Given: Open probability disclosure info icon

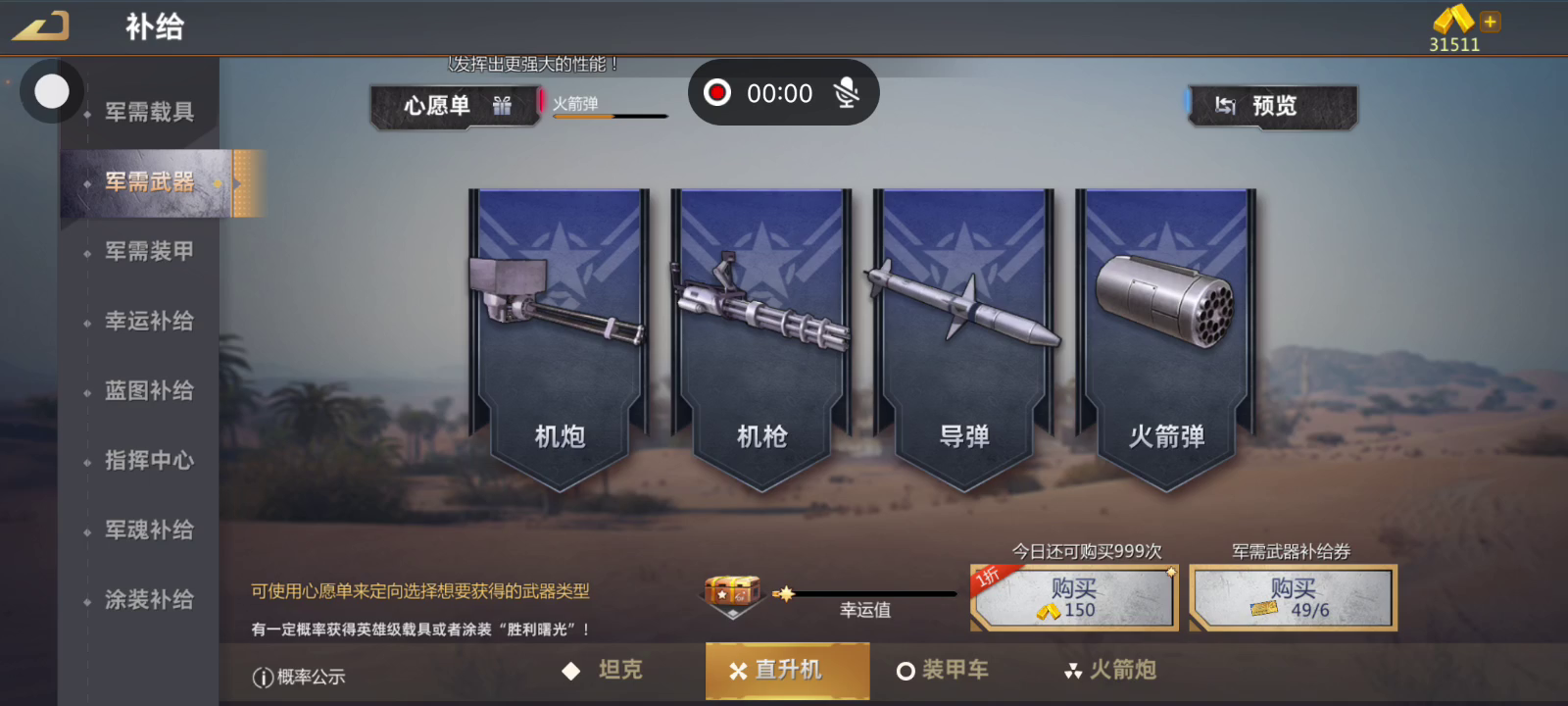Looking at the screenshot, I should click(x=263, y=677).
